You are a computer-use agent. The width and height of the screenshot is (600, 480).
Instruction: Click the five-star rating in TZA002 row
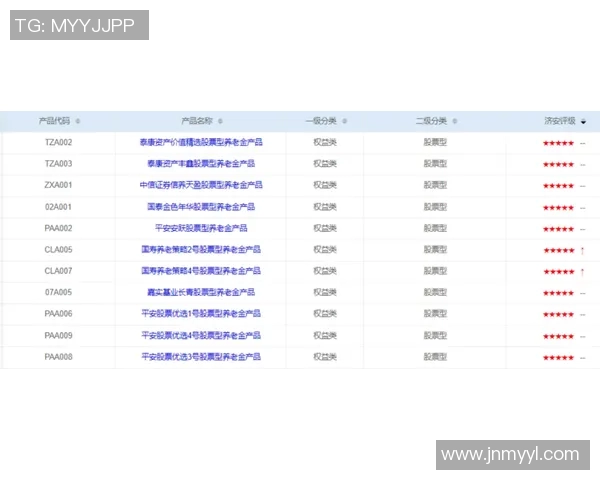tap(558, 143)
